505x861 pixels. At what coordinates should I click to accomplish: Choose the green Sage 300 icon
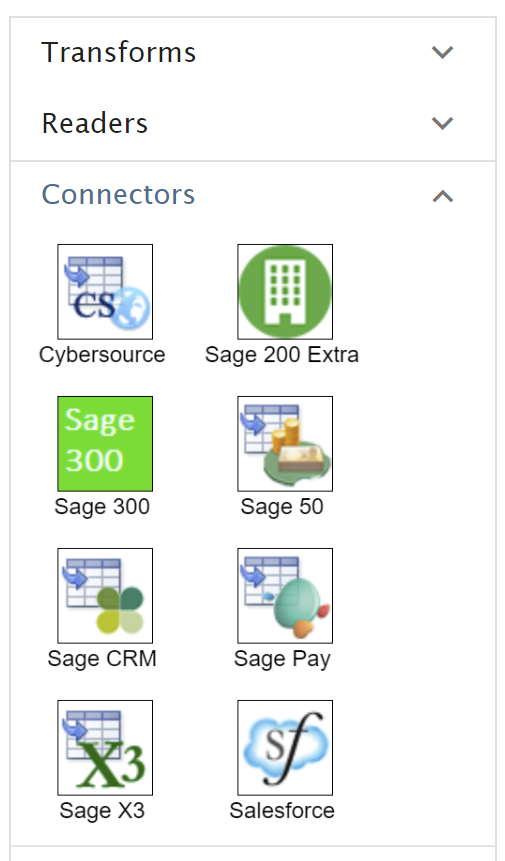pos(105,444)
